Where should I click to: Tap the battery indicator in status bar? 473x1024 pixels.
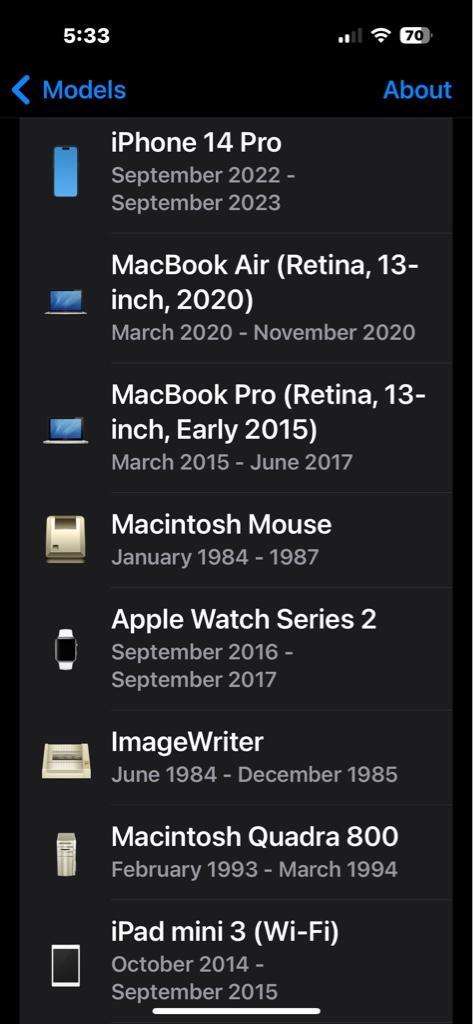pos(416,35)
